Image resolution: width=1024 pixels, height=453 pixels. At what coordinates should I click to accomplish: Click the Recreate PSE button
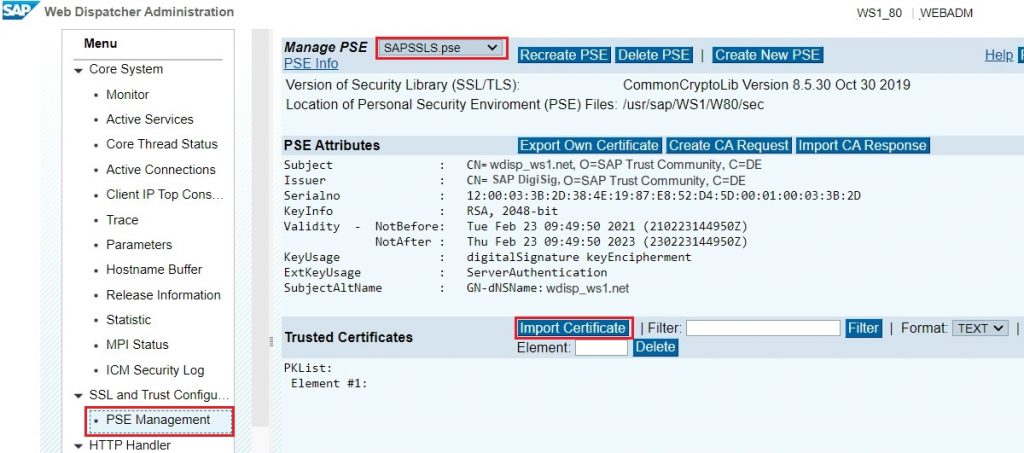click(x=564, y=55)
